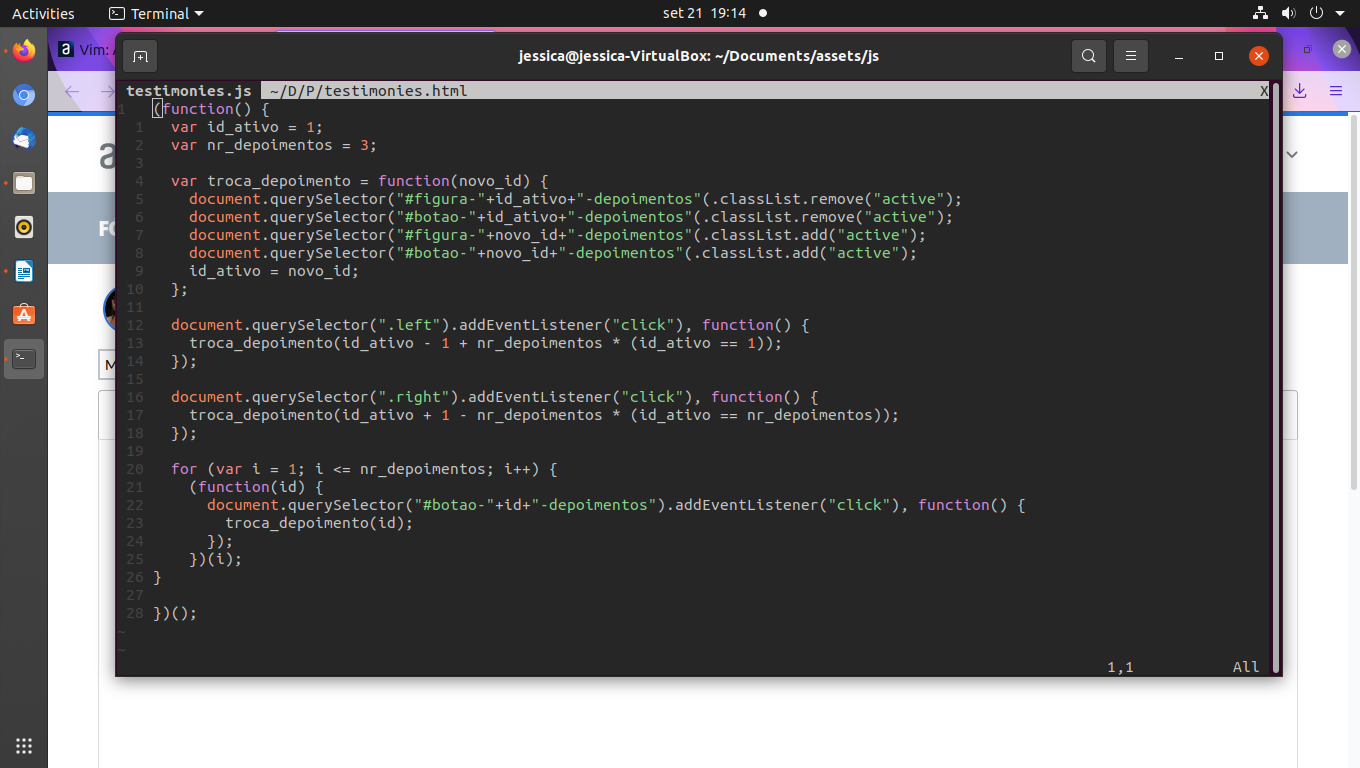This screenshot has width=1360, height=768.
Task: Select the Terminal icon in the dock
Action: click(x=24, y=359)
